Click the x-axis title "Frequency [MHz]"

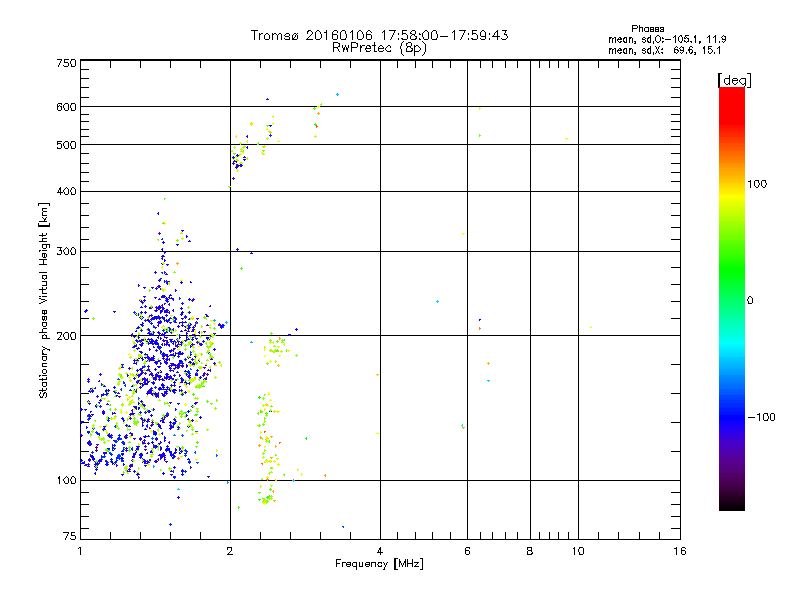coord(379,564)
